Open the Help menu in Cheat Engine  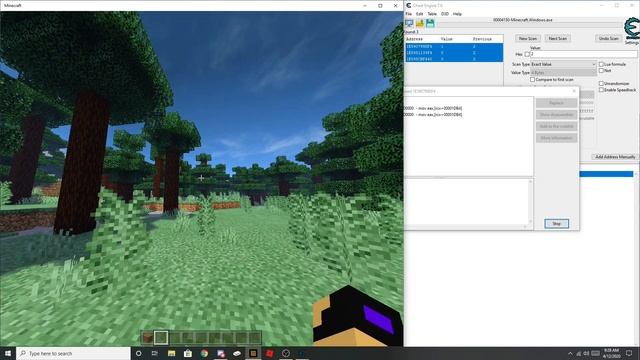457,14
